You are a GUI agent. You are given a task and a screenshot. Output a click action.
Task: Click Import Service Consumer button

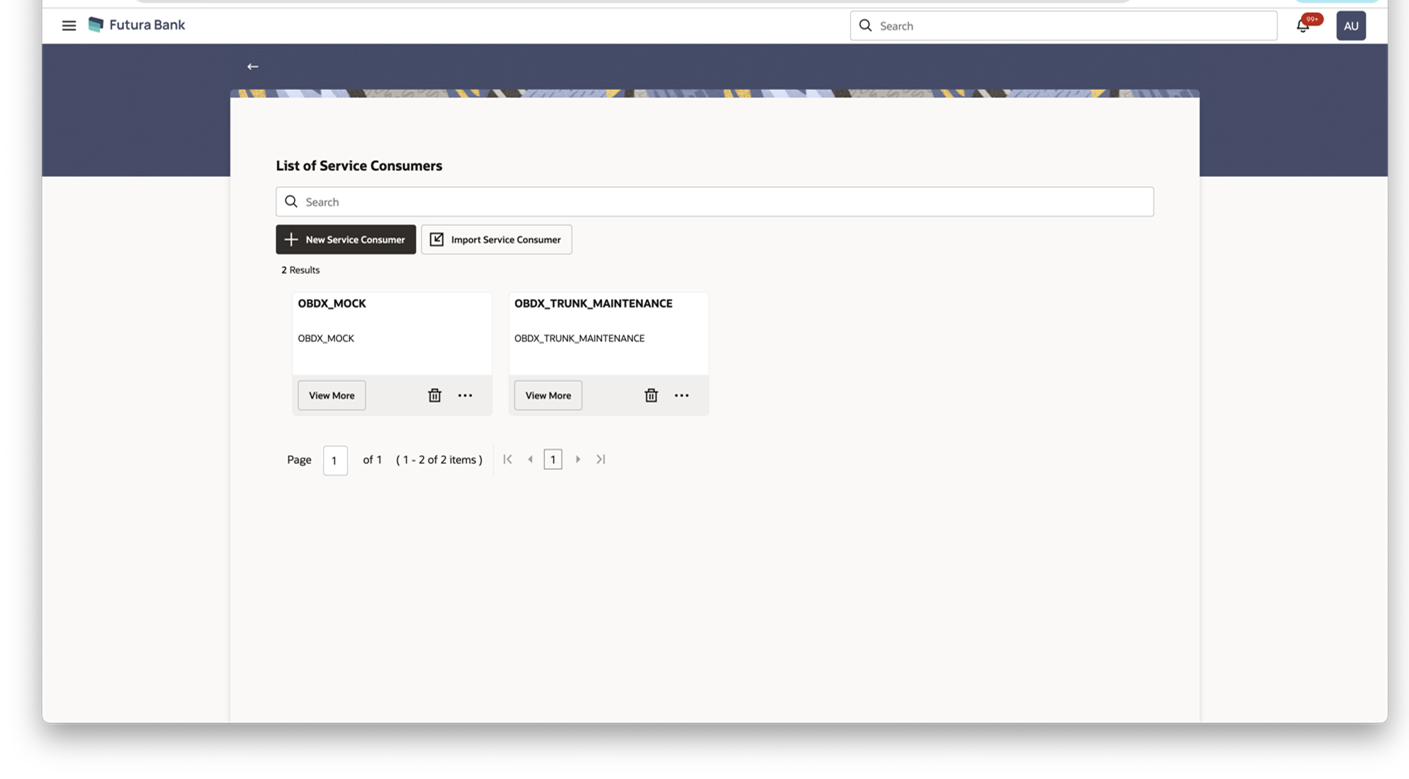point(497,239)
